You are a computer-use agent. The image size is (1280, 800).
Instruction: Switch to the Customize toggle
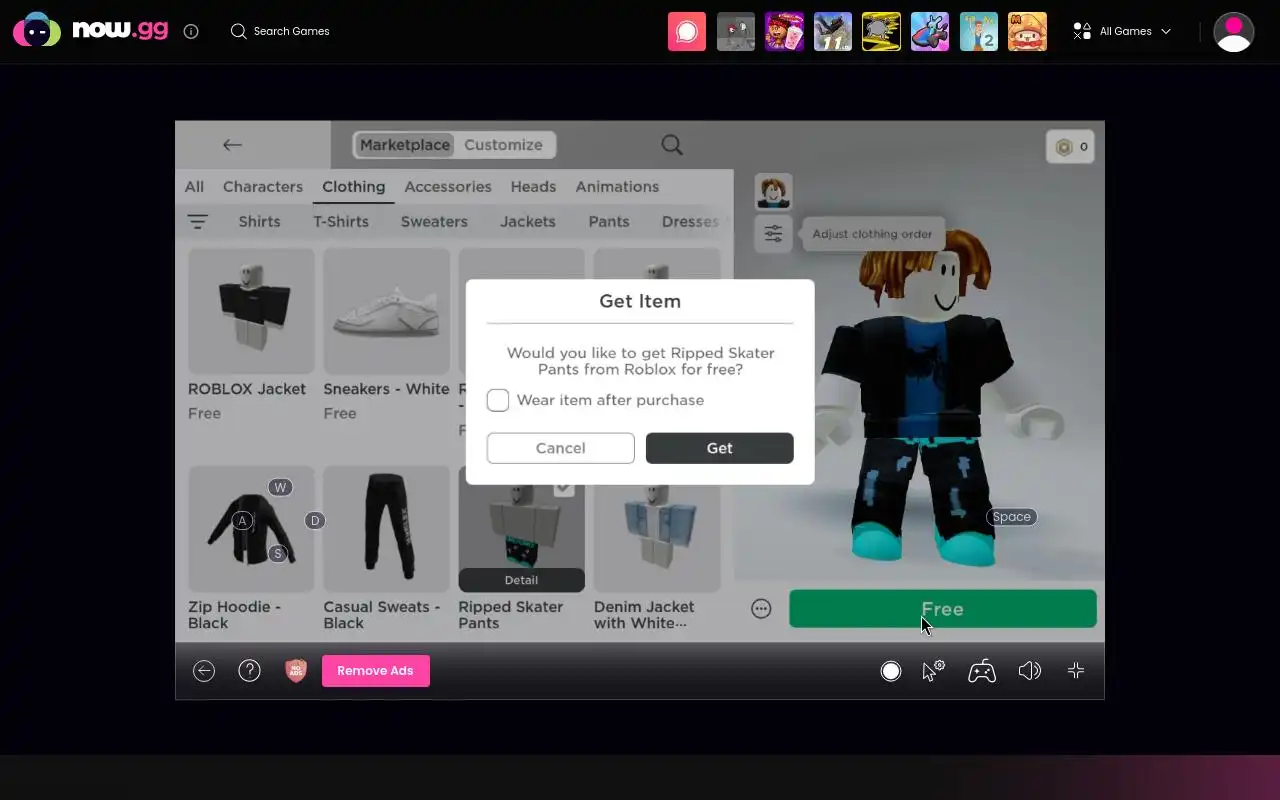tap(503, 145)
